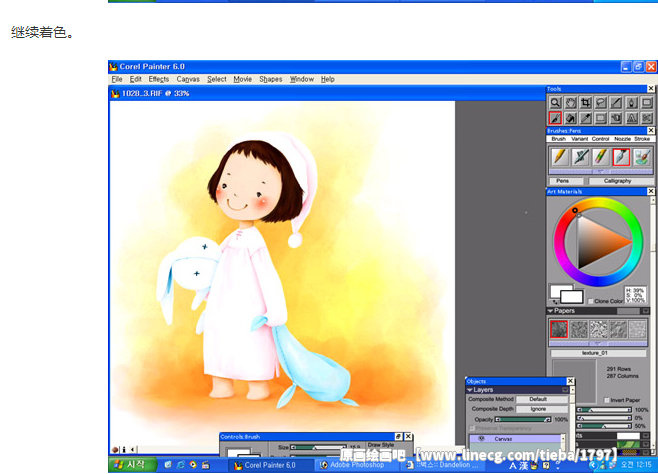Open the Movie menu
Viewport: 658px width, 474px height.
tap(243, 79)
